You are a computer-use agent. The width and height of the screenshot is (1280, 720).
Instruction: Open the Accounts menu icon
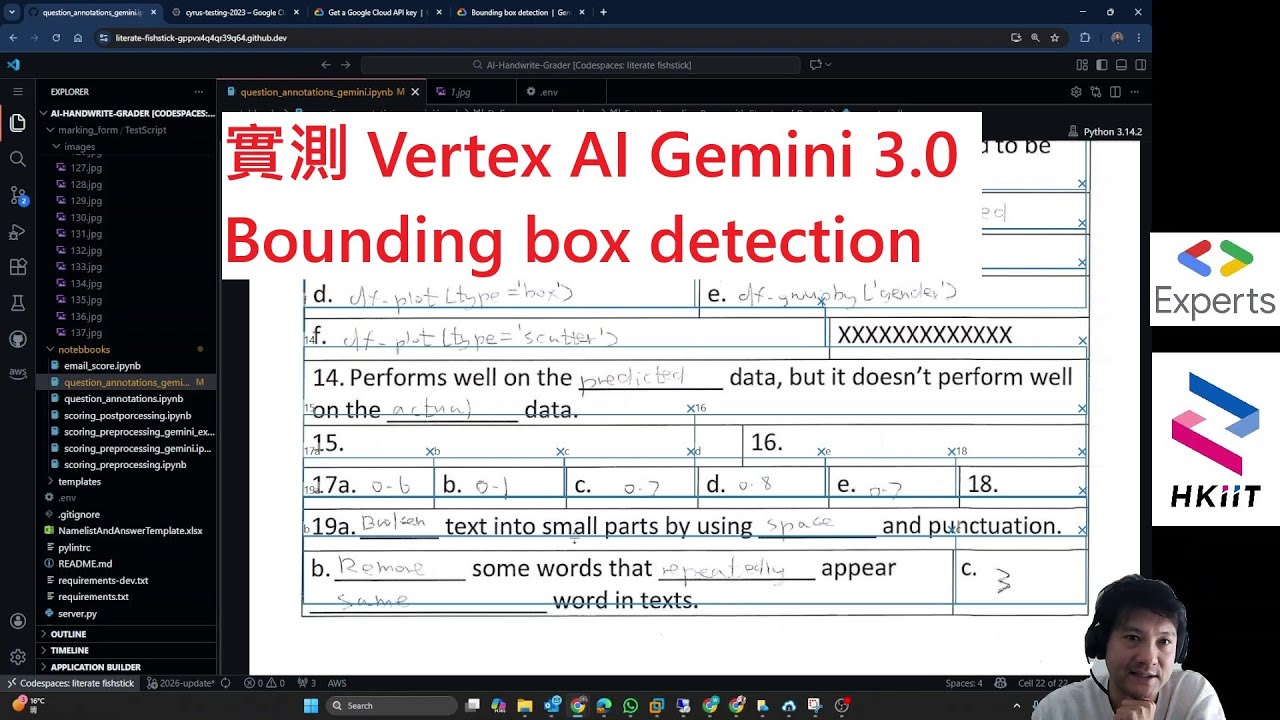17,621
